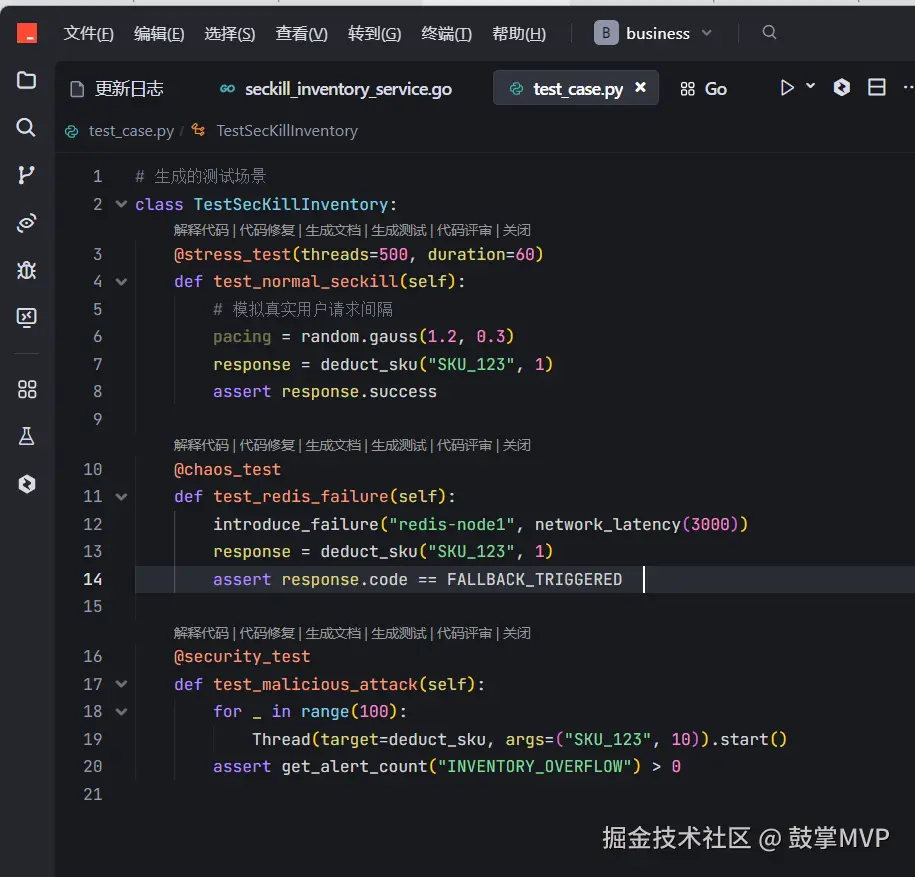The image size is (915, 877).
Task: Click the breadcrumb class symbol icon
Action: pyautogui.click(x=198, y=130)
